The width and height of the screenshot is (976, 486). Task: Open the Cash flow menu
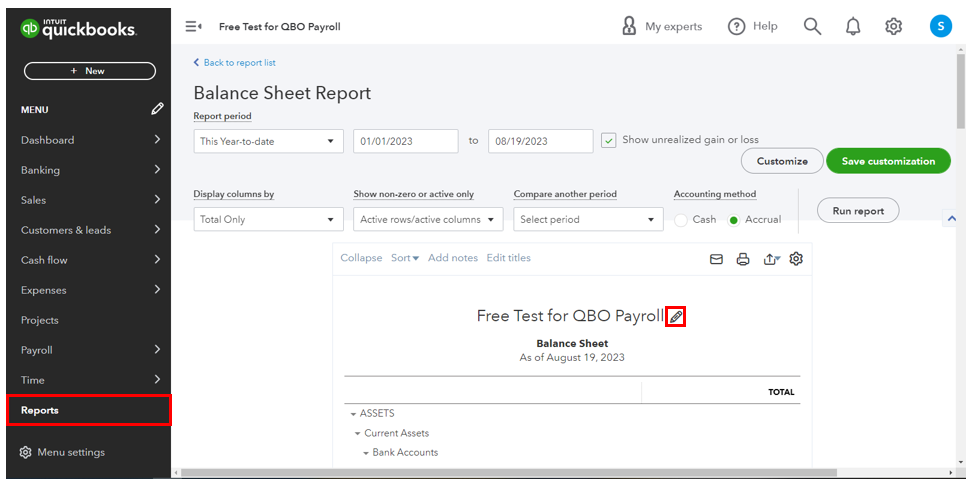pyautogui.click(x=88, y=259)
